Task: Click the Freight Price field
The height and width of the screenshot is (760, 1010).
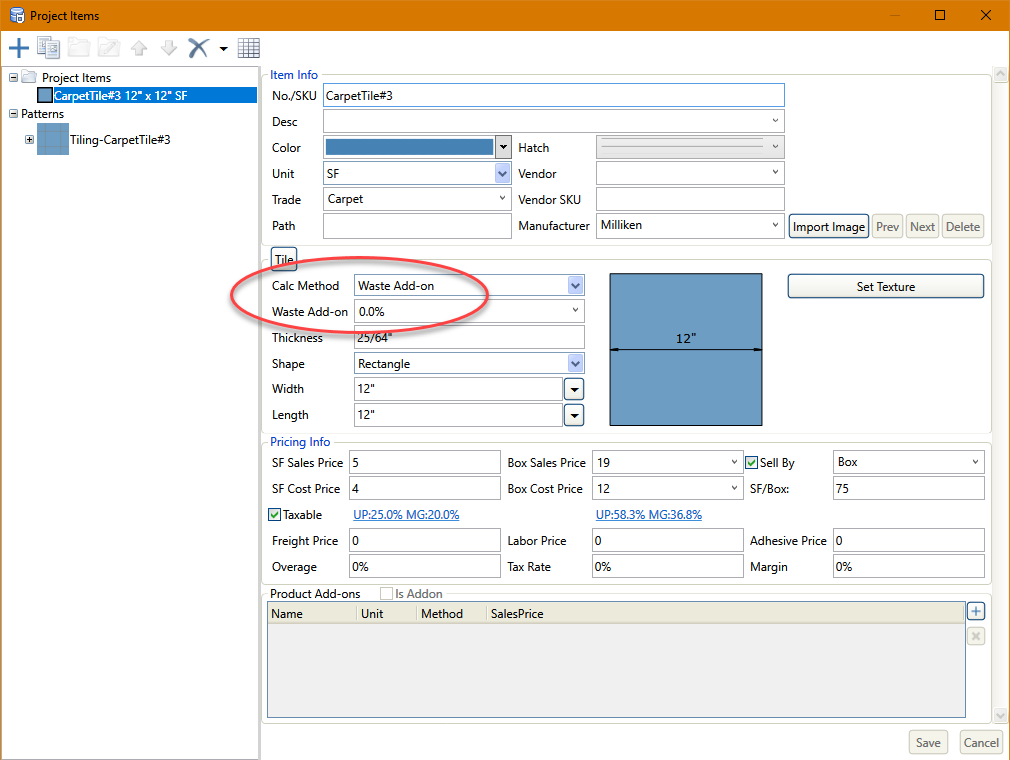Action: click(x=424, y=540)
